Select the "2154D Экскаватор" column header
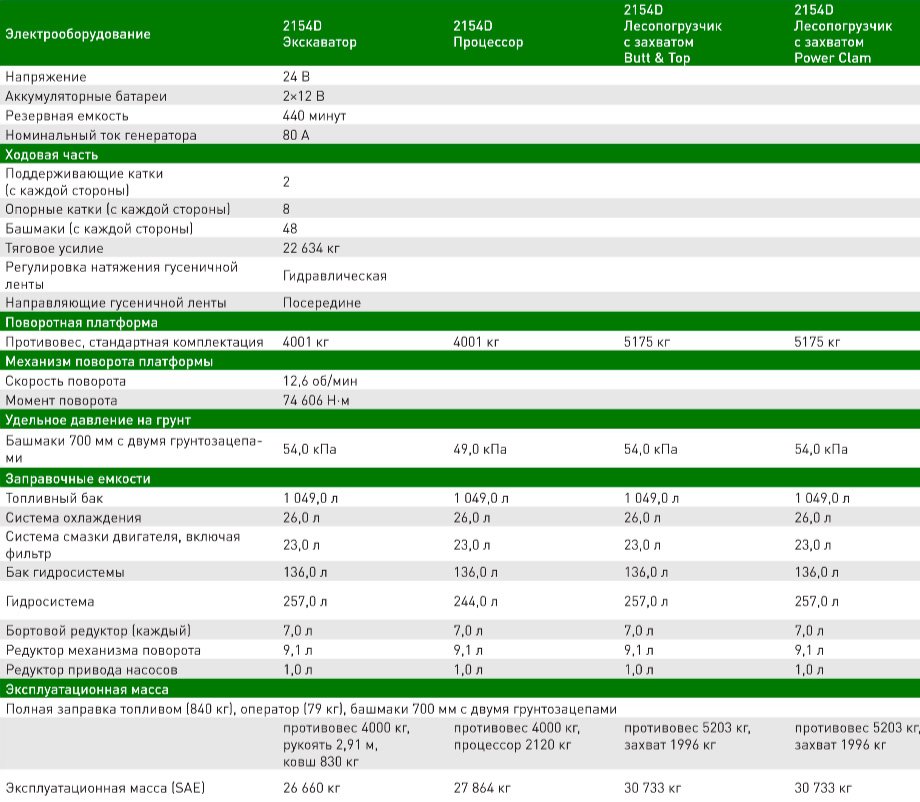The height and width of the screenshot is (802, 920). pos(320,34)
